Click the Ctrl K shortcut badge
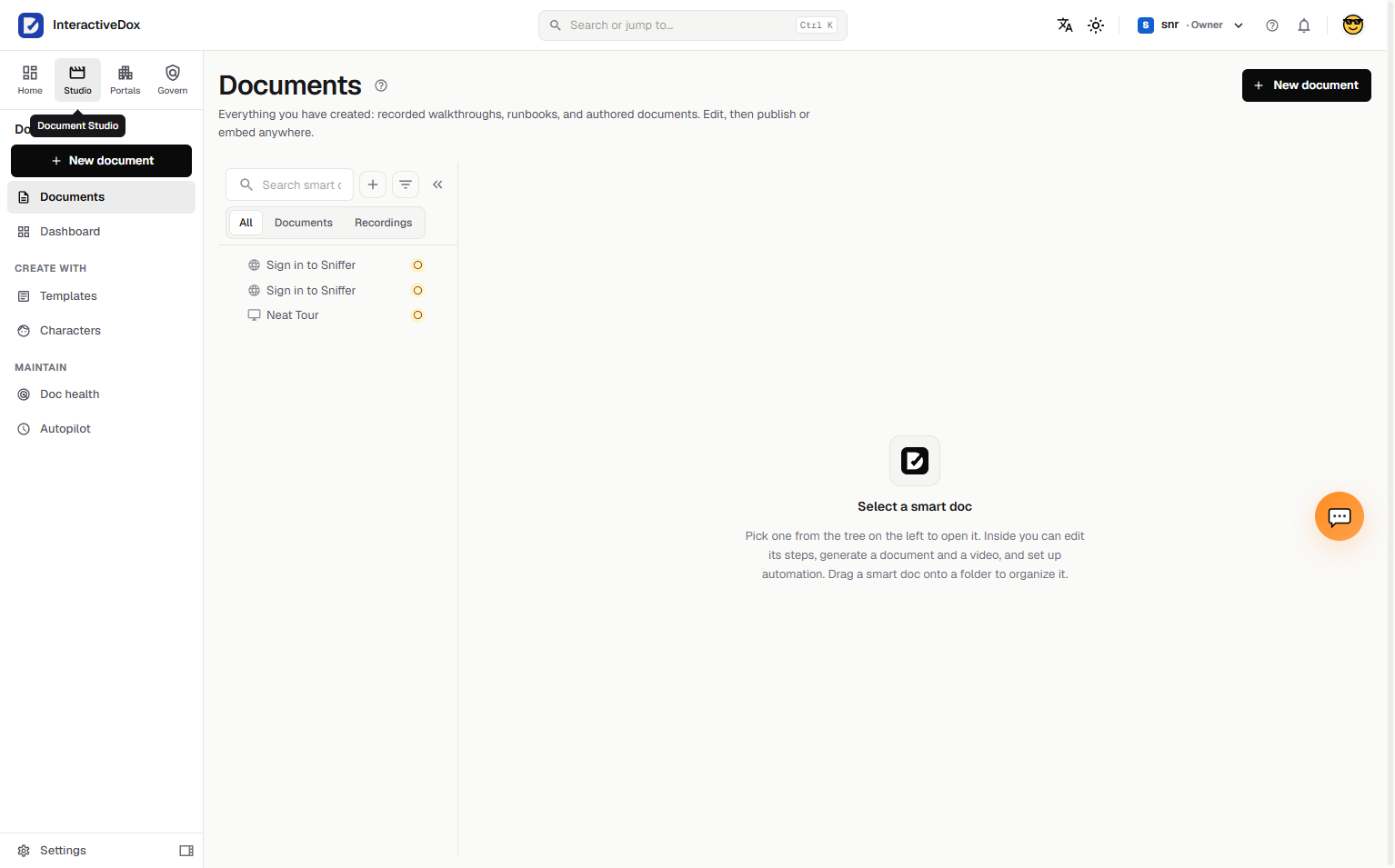1395x868 pixels. pyautogui.click(x=817, y=25)
